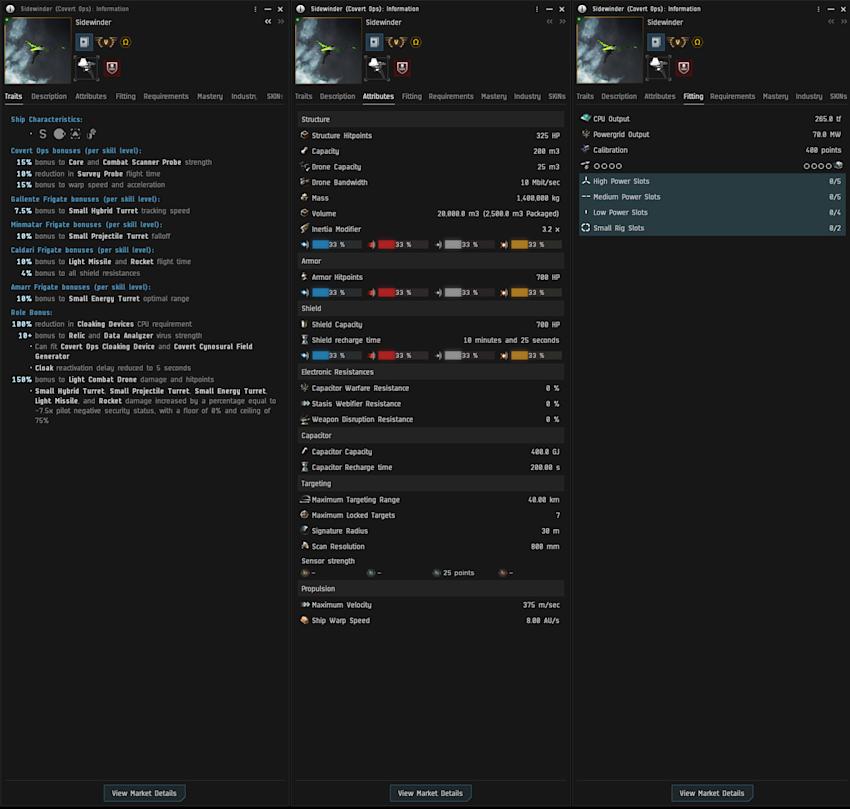Click the Signature Radius row
Image resolution: width=850 pixels, height=809 pixels.
tap(430, 531)
